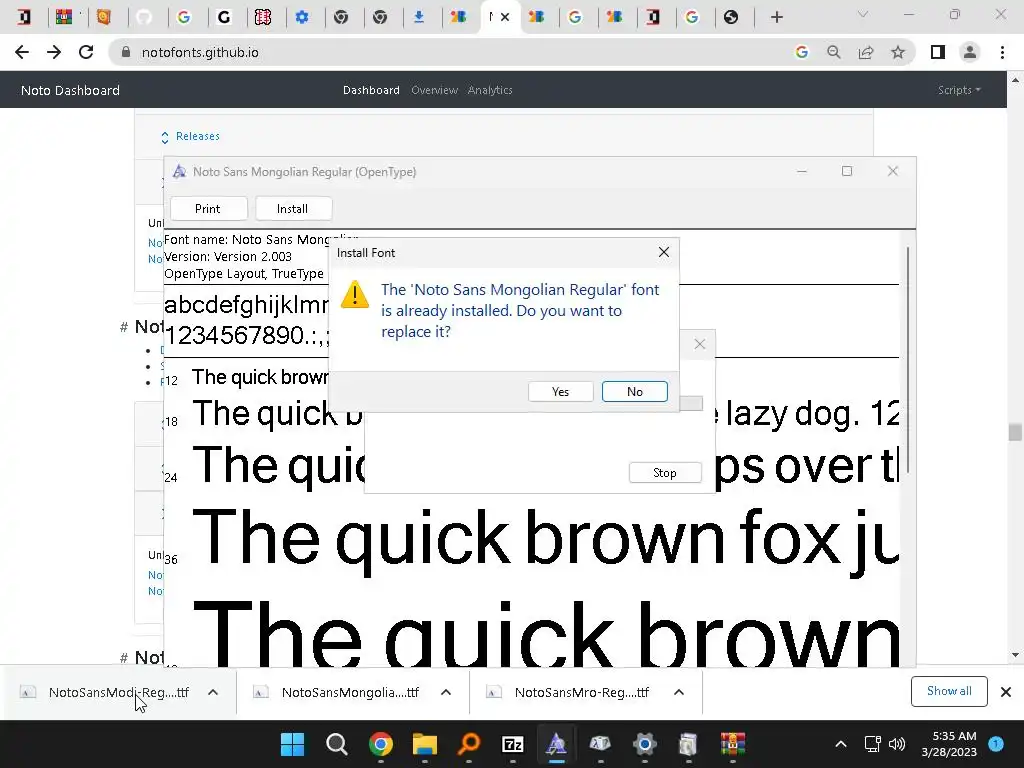This screenshot has height=768, width=1024.
Task: Expand options for NotoSansMongolia download
Action: click(x=446, y=692)
